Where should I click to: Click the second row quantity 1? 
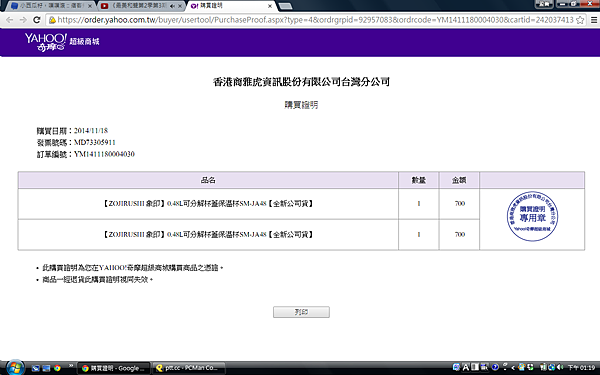click(419, 234)
